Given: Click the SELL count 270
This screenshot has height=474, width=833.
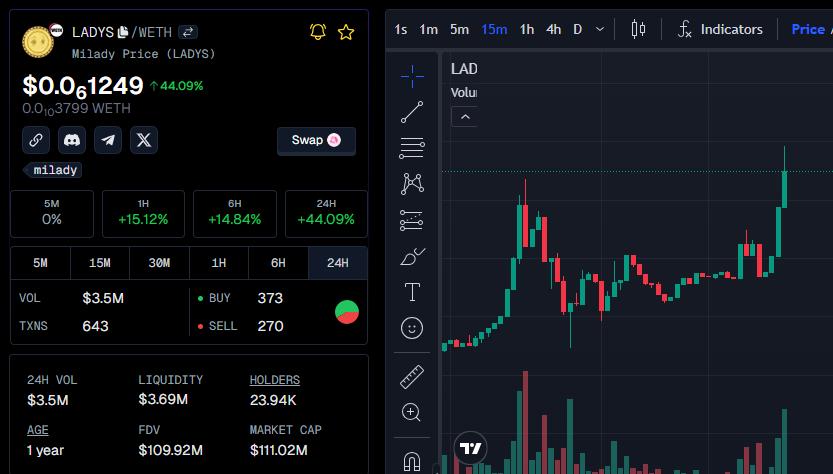Looking at the screenshot, I should 270,326.
